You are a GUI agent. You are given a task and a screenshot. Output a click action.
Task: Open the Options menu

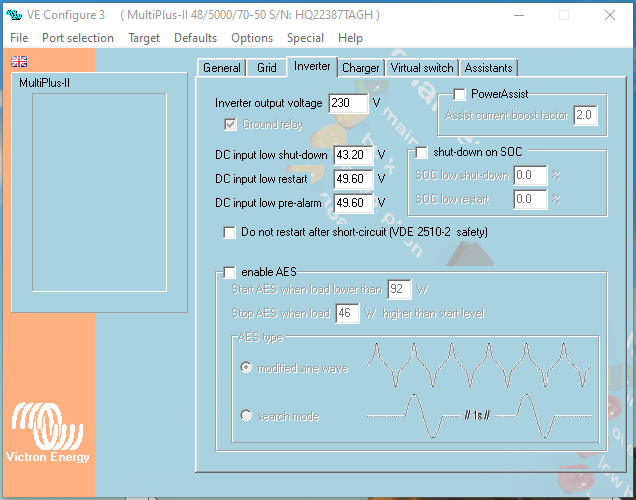(252, 38)
